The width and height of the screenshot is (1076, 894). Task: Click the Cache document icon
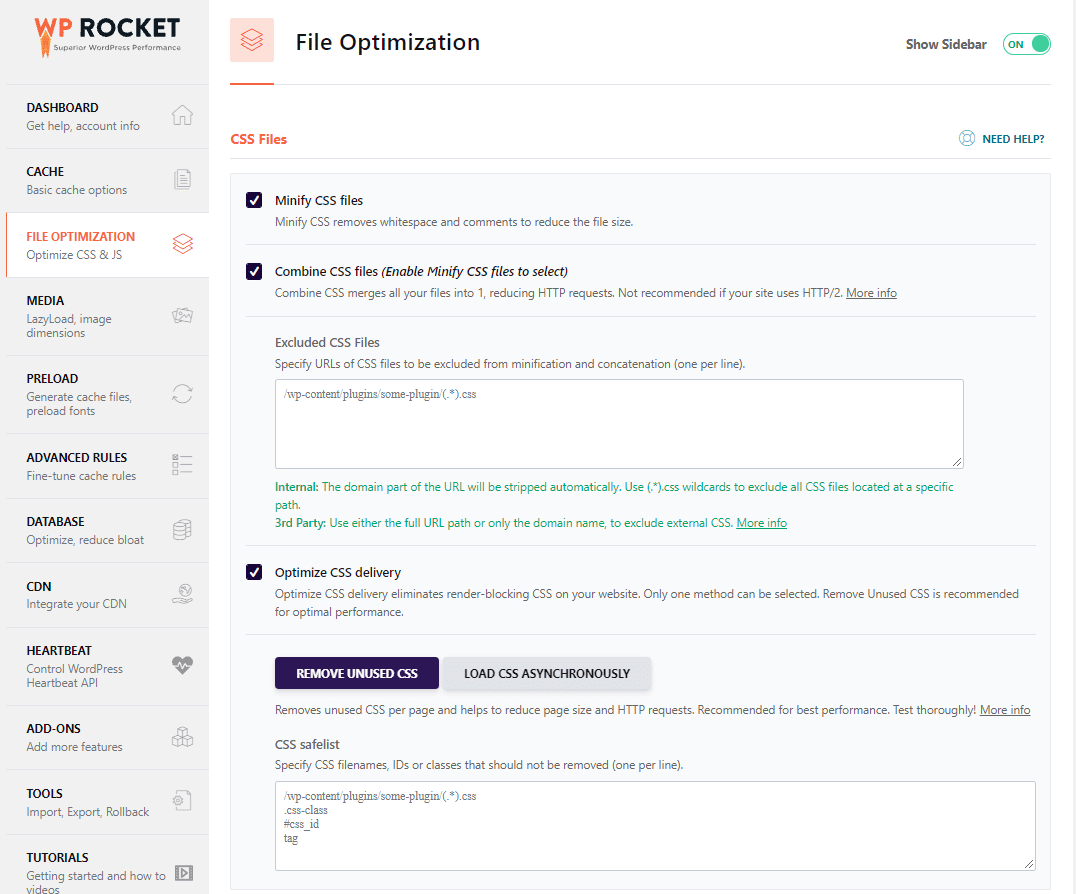pos(182,179)
